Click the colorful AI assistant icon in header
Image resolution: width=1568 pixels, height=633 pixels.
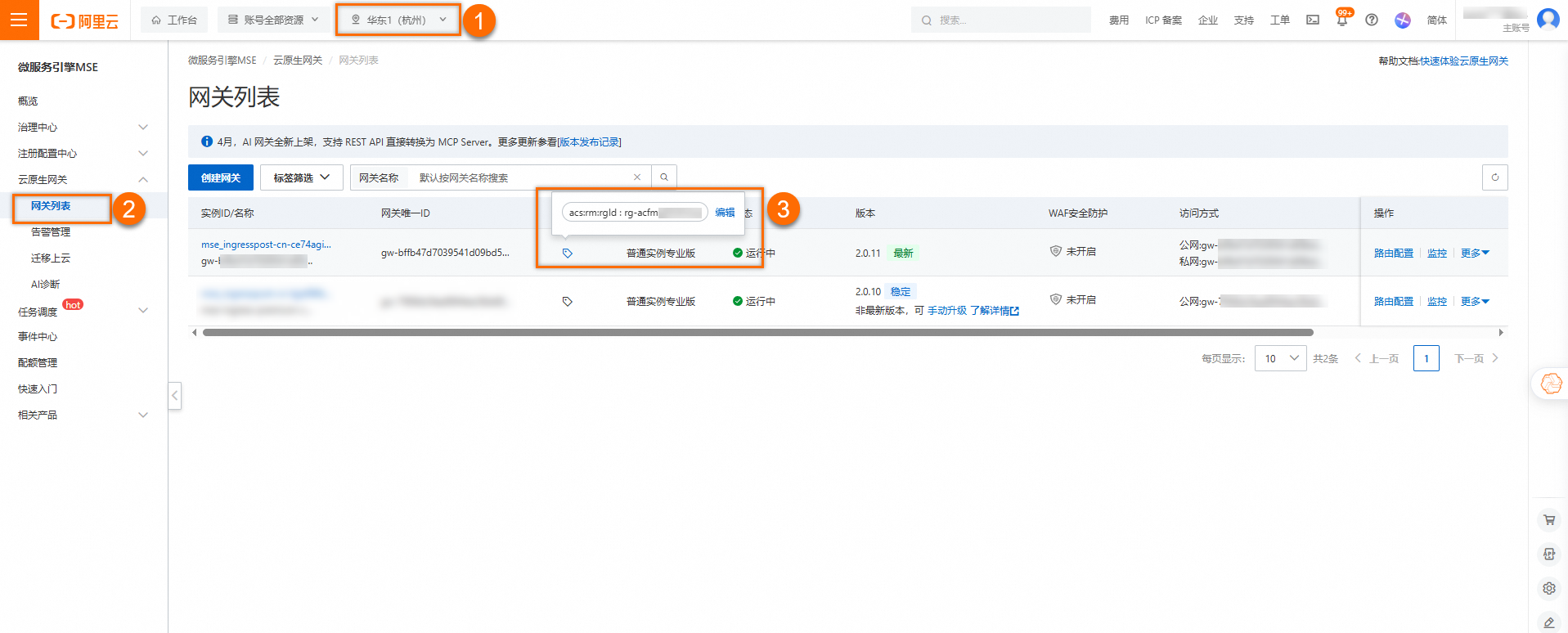tap(1403, 20)
